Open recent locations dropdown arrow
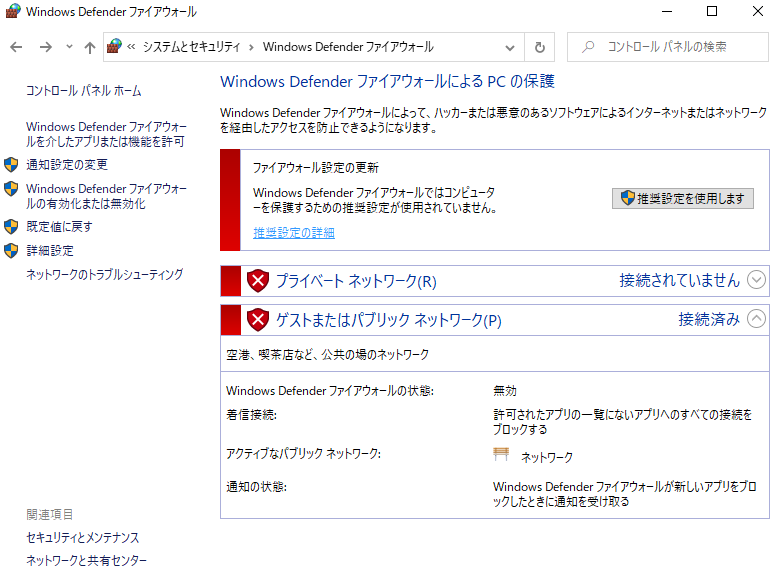The image size is (777, 584). click(69, 47)
